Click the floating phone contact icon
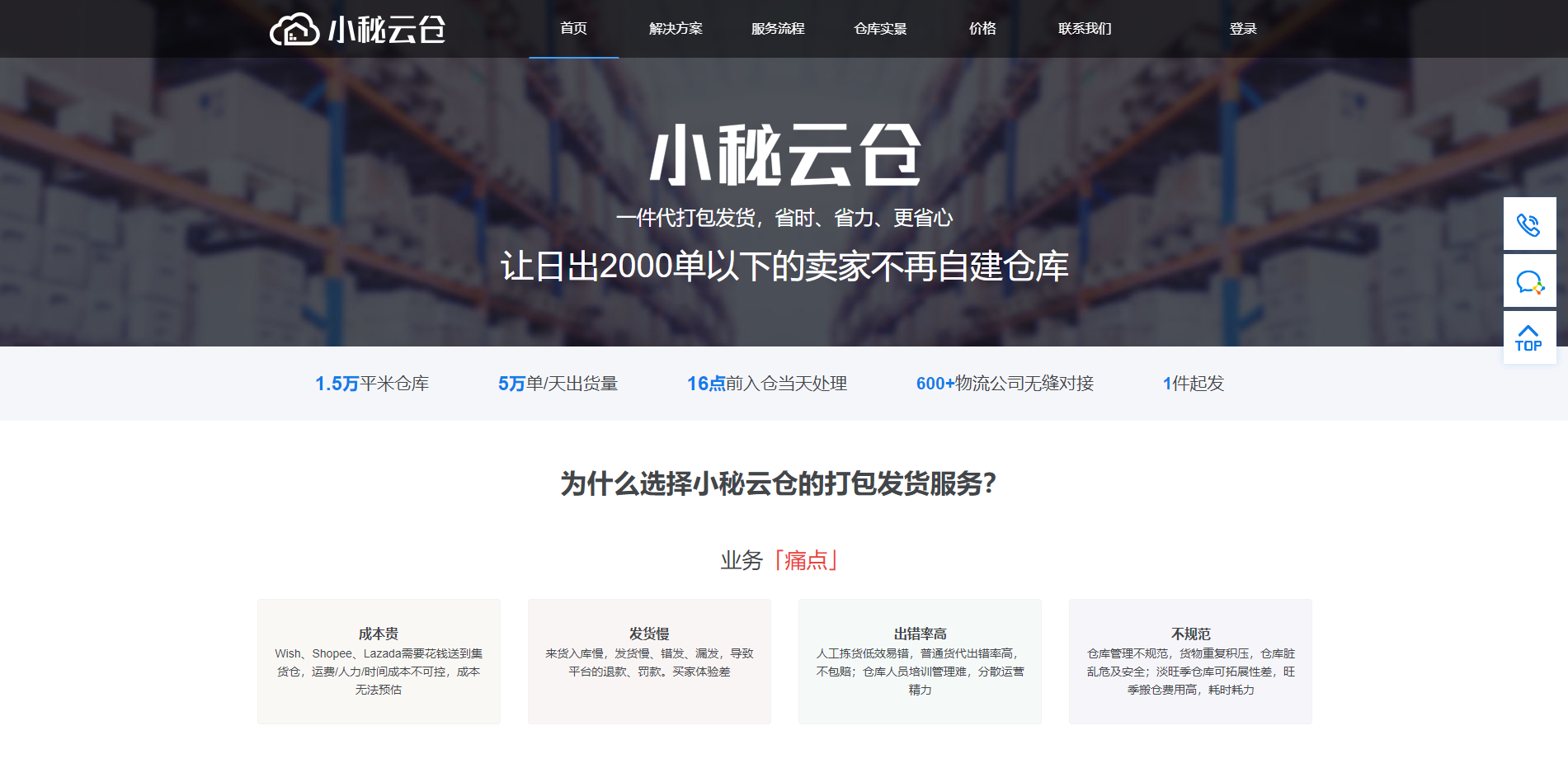 (1529, 224)
